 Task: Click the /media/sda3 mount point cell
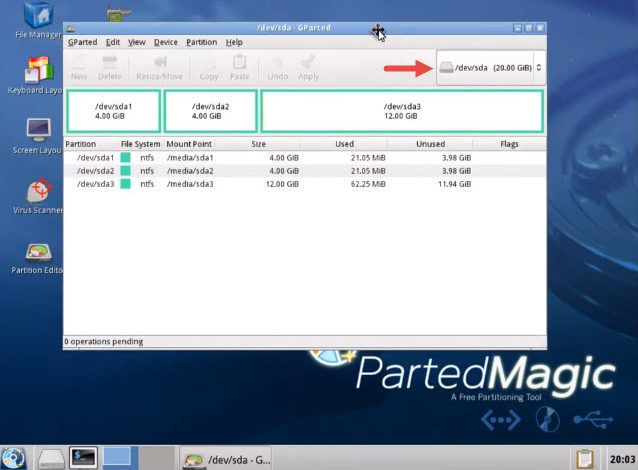pyautogui.click(x=190, y=184)
